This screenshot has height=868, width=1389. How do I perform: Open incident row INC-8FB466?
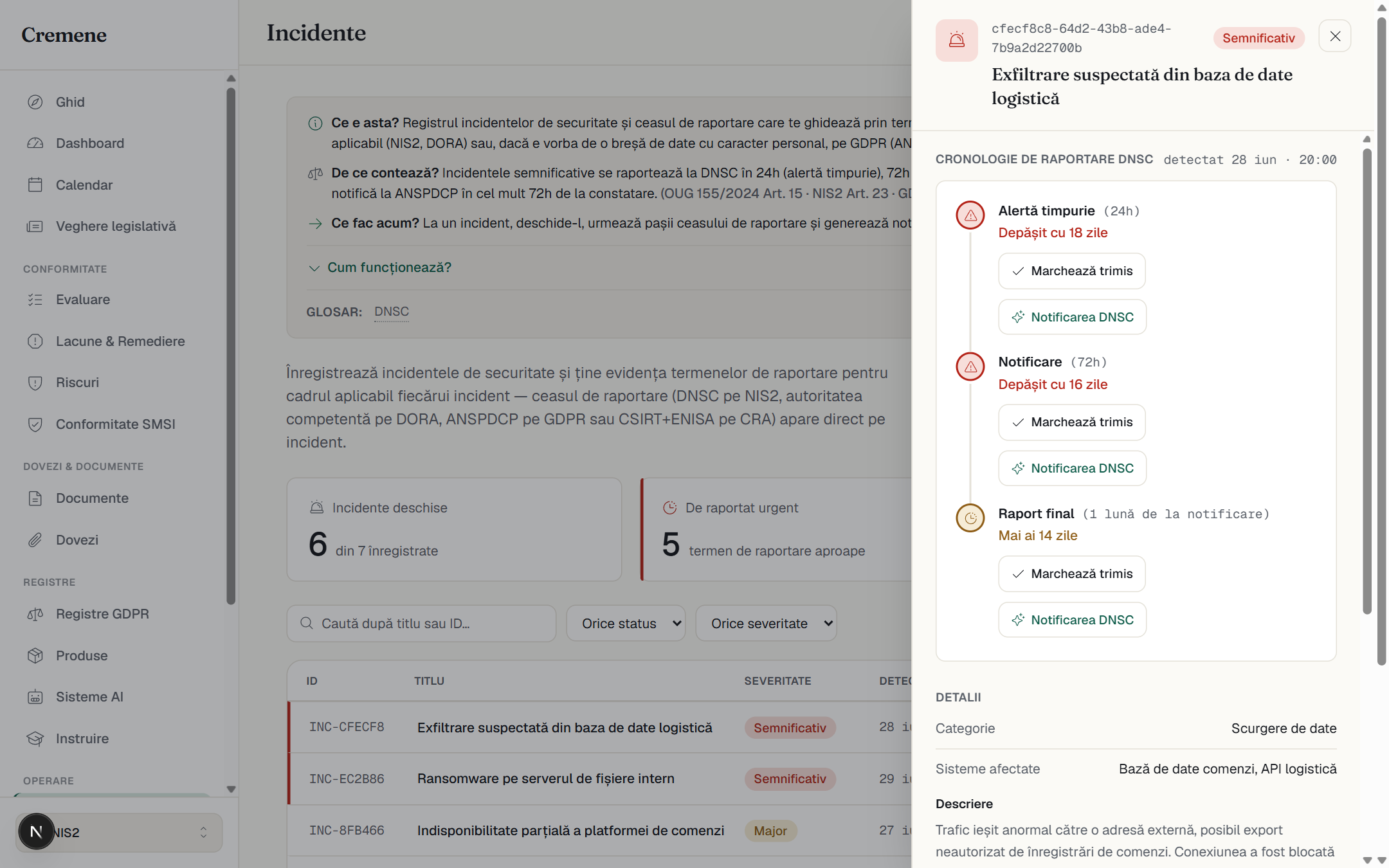pyautogui.click(x=599, y=830)
